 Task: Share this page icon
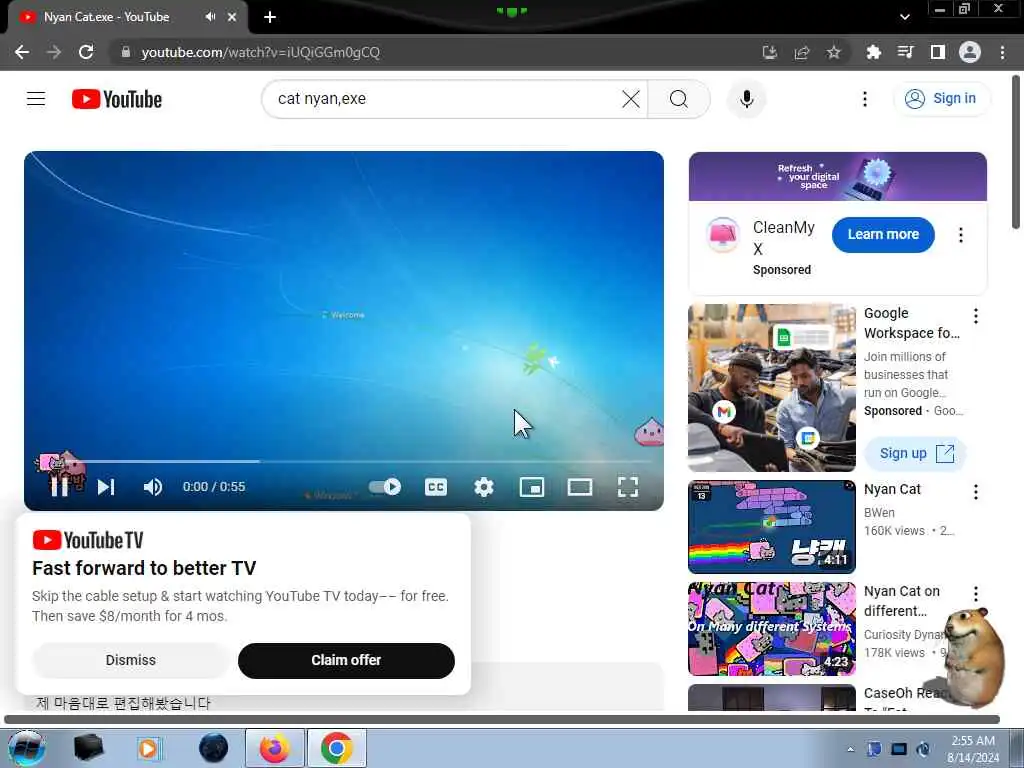tap(801, 52)
